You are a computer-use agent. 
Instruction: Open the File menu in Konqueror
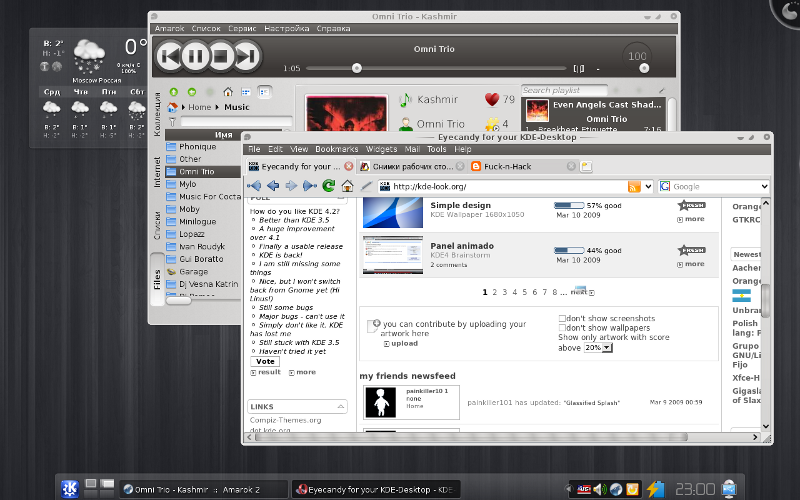(254, 149)
